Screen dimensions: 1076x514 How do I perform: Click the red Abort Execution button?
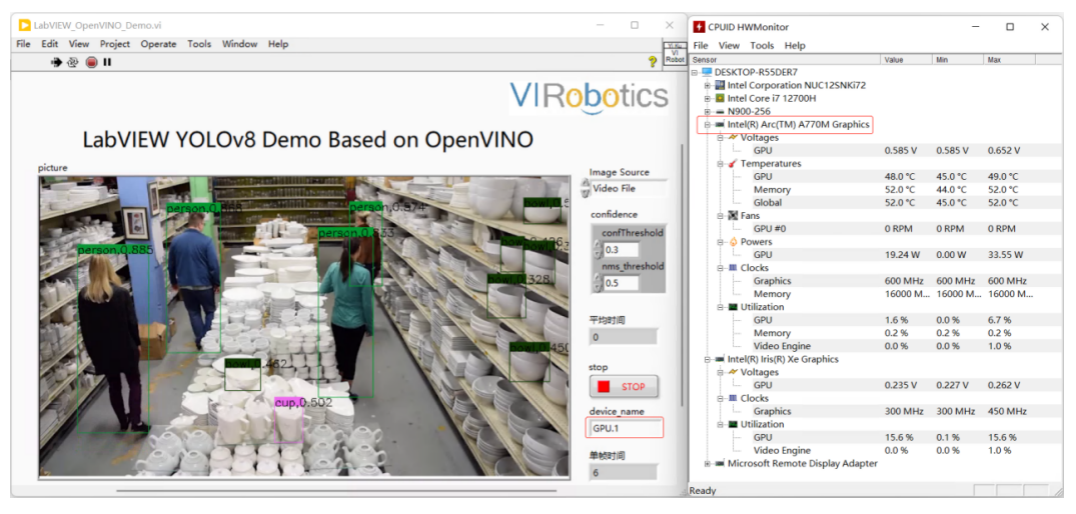[91, 62]
